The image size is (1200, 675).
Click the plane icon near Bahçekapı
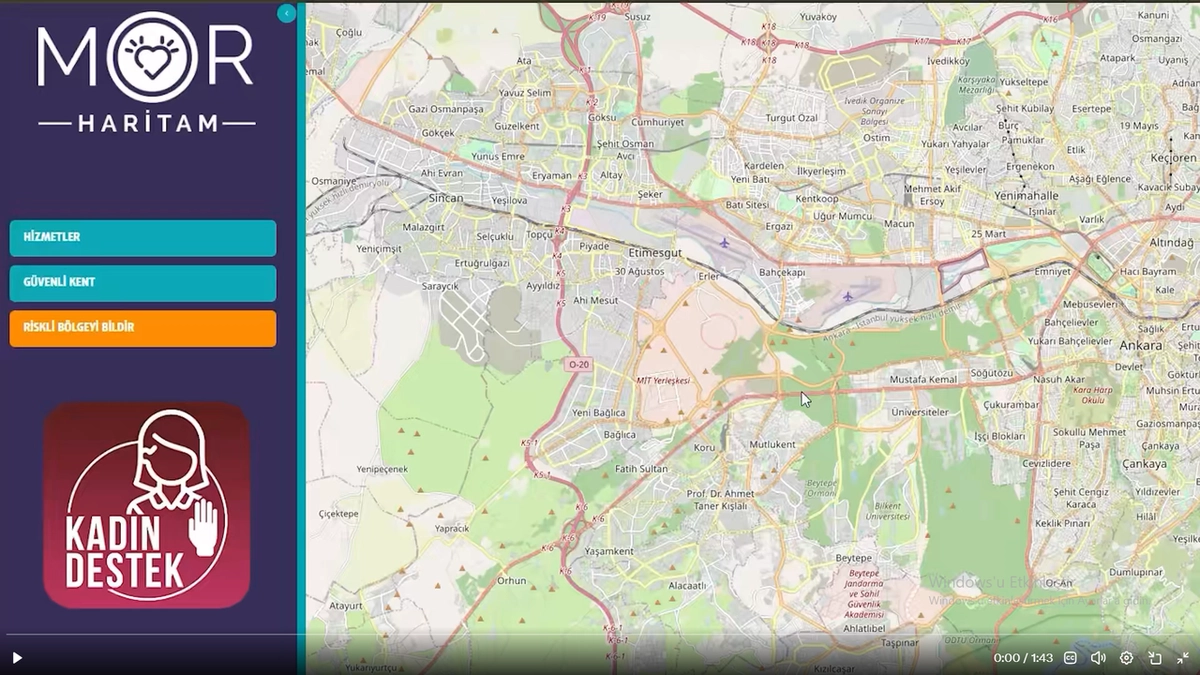(848, 296)
